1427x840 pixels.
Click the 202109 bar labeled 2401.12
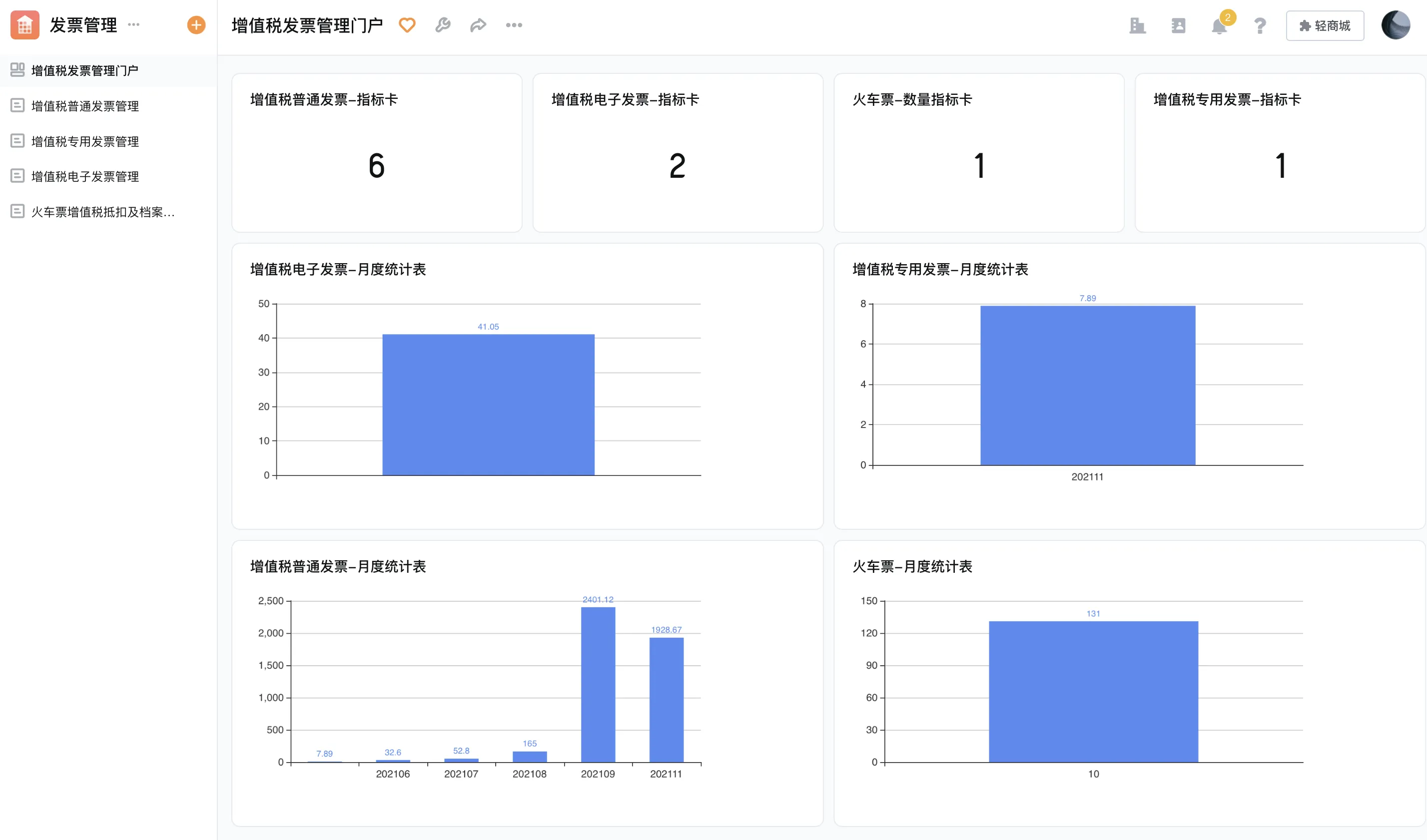click(598, 684)
